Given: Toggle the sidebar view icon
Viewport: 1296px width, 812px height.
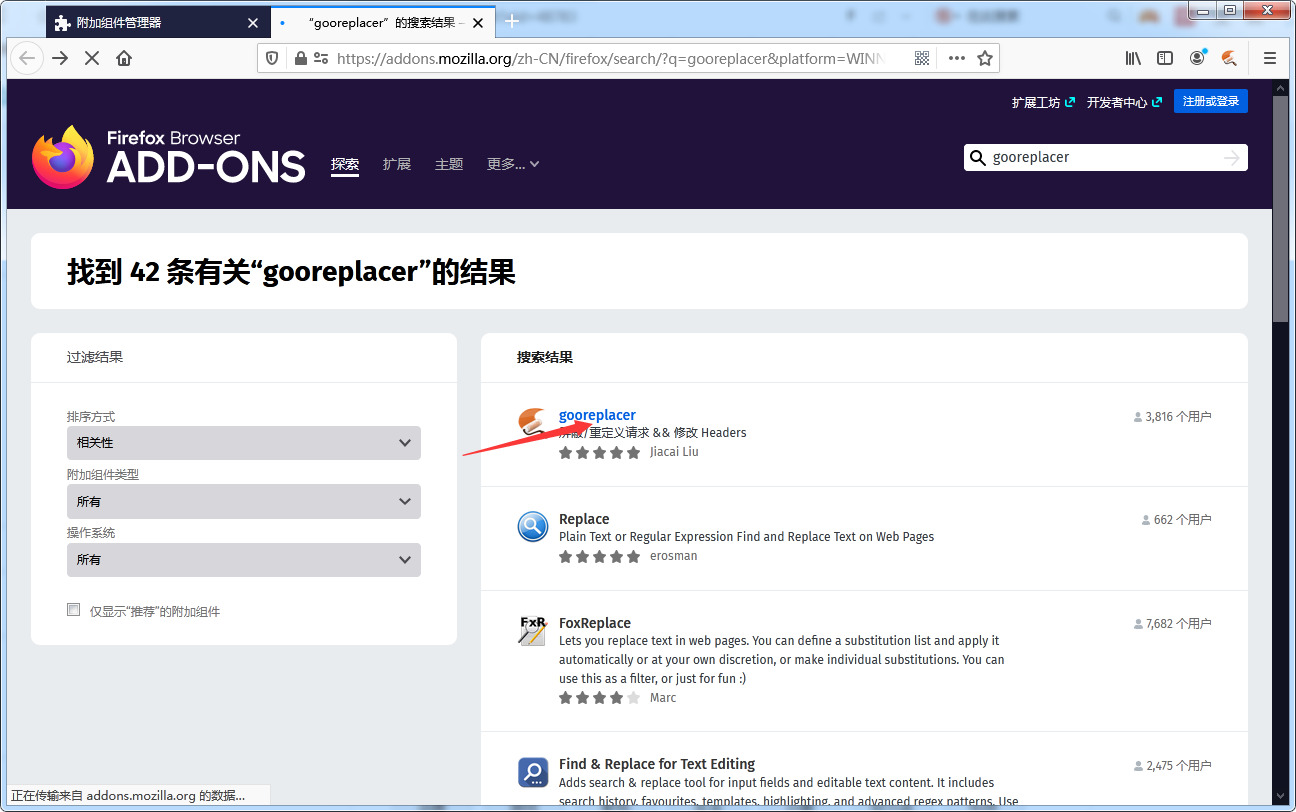Looking at the screenshot, I should pos(1165,58).
